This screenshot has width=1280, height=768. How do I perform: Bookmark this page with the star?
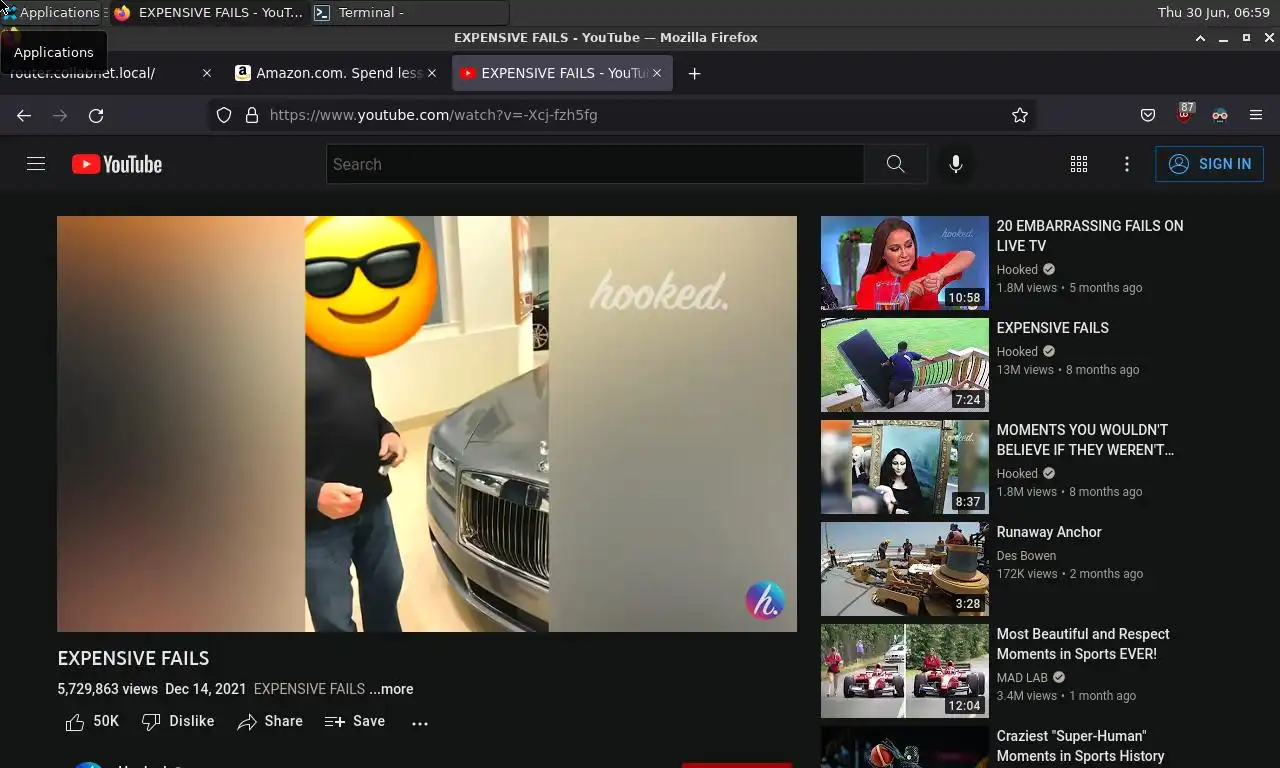(x=1020, y=115)
